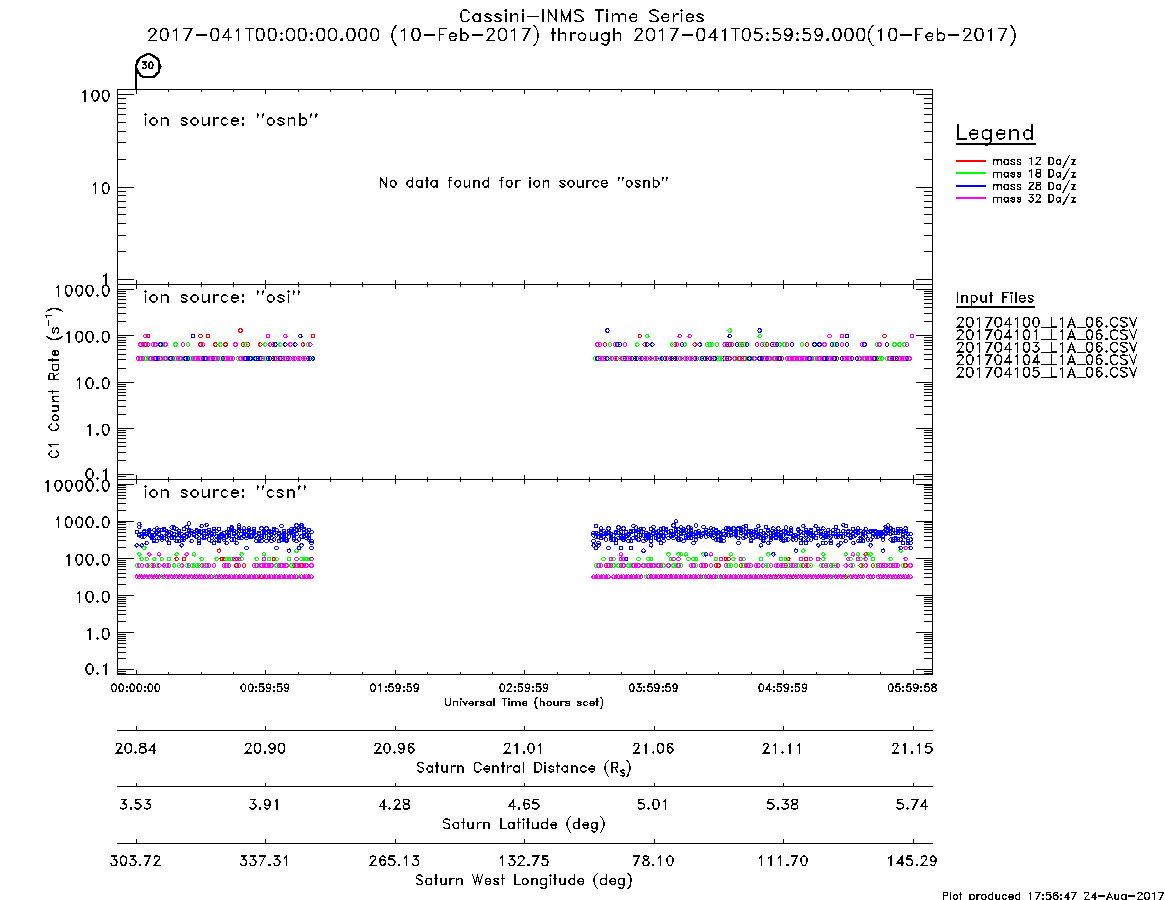Viewport: 1165px width, 900px height.
Task: Click the ion source "csn" panel label
Action: (224, 492)
